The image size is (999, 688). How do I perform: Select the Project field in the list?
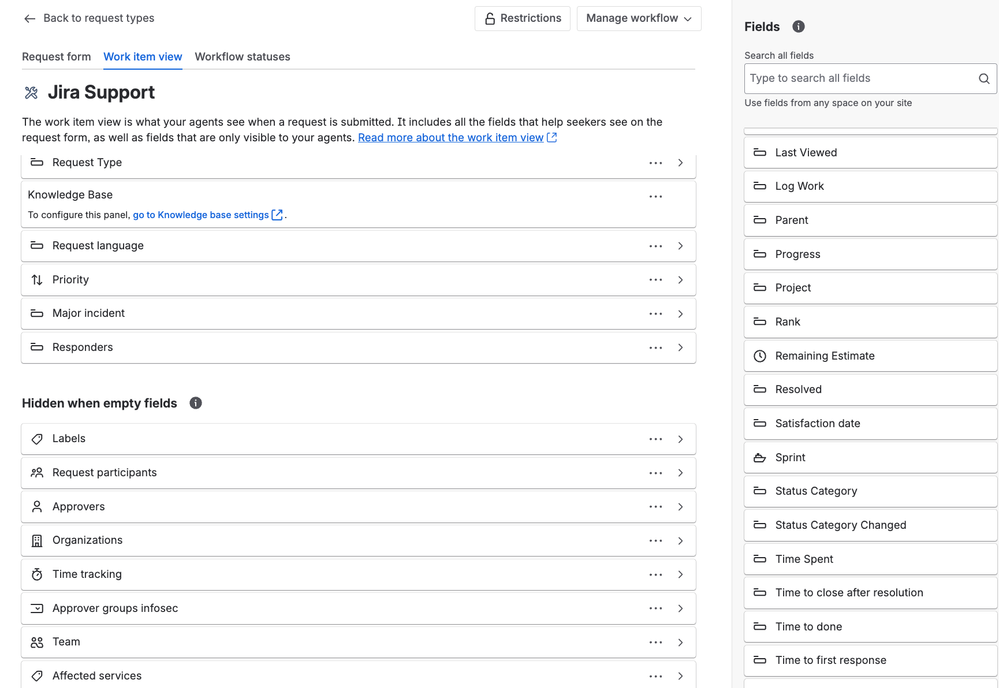tap(870, 288)
